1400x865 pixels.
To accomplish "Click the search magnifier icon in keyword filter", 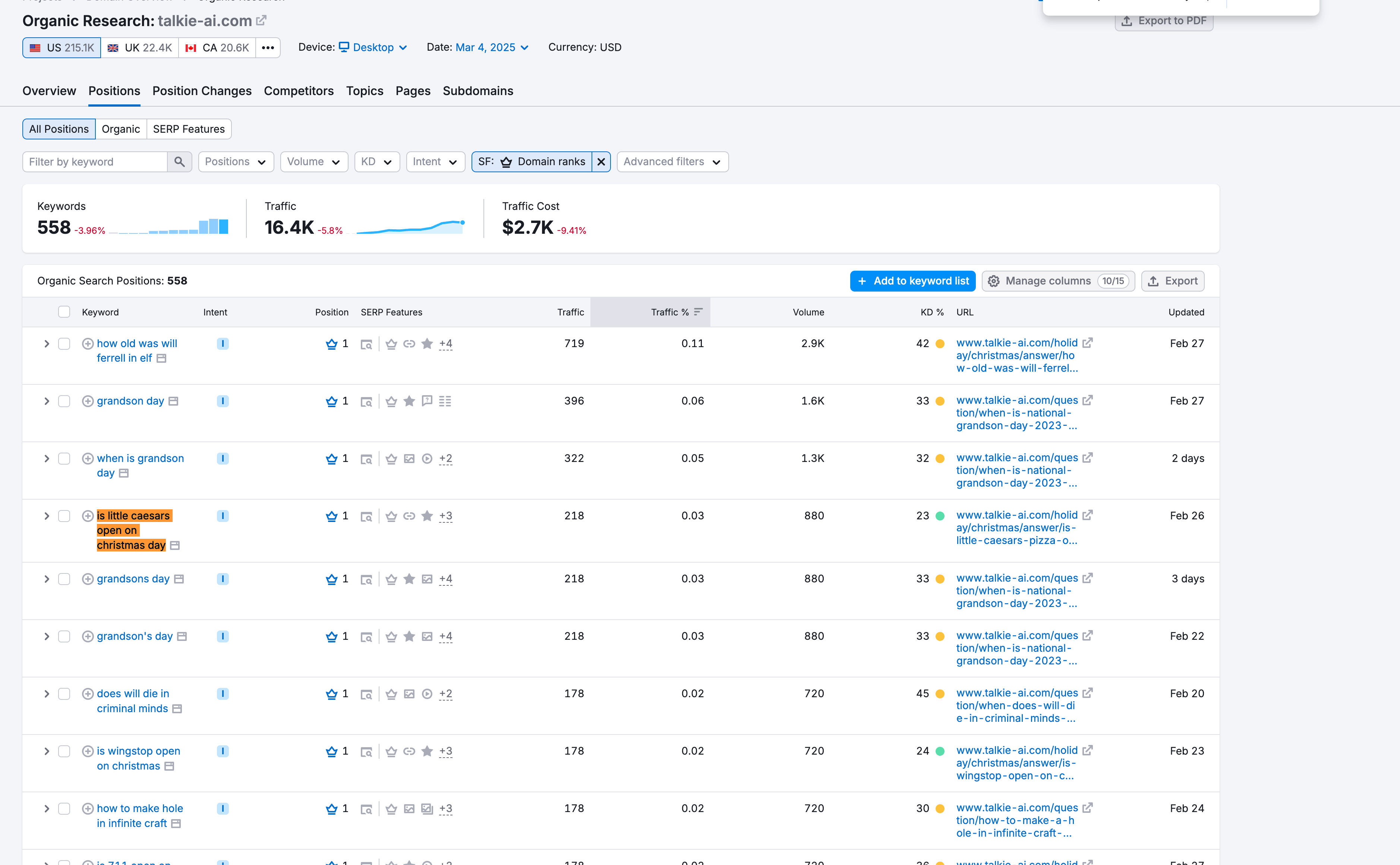I will (179, 162).
